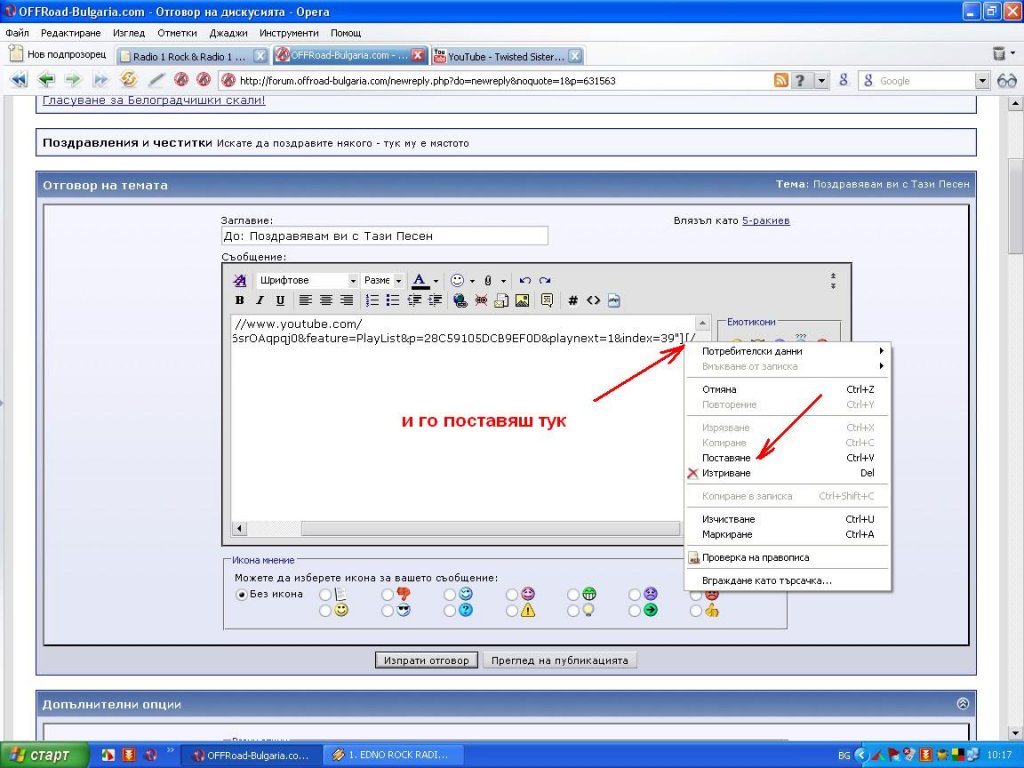Toggle italic formatting in the editor
Screen dimensions: 1024x768
pyautogui.click(x=260, y=300)
